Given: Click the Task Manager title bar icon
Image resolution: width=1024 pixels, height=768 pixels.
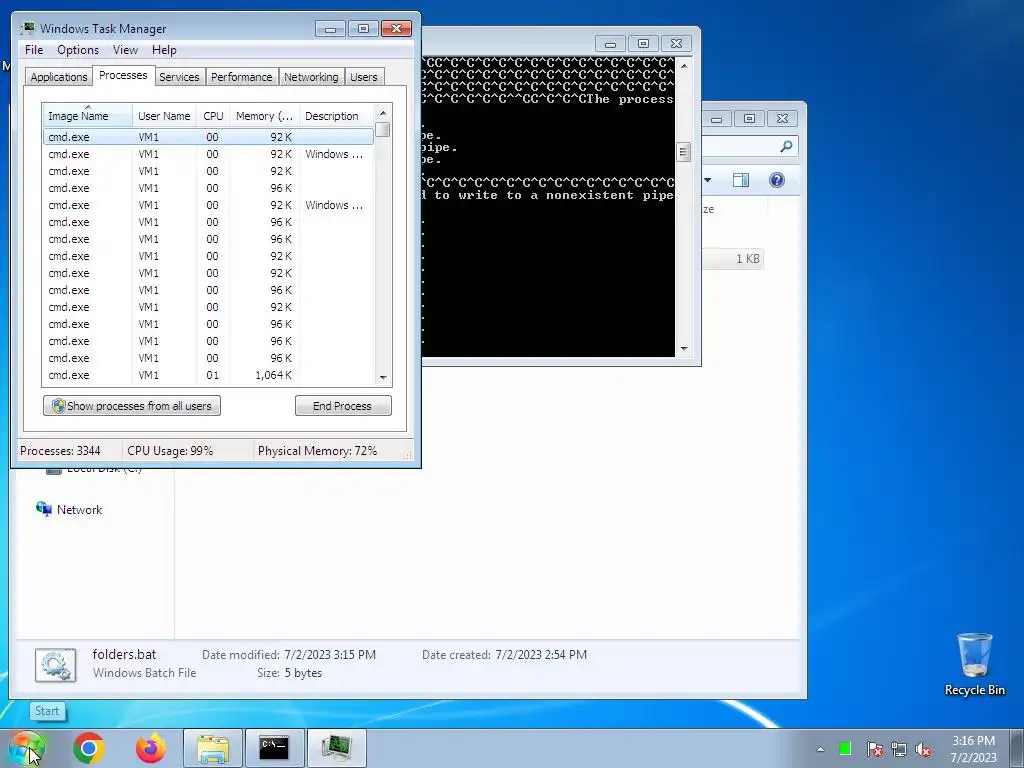Looking at the screenshot, I should coord(27,28).
